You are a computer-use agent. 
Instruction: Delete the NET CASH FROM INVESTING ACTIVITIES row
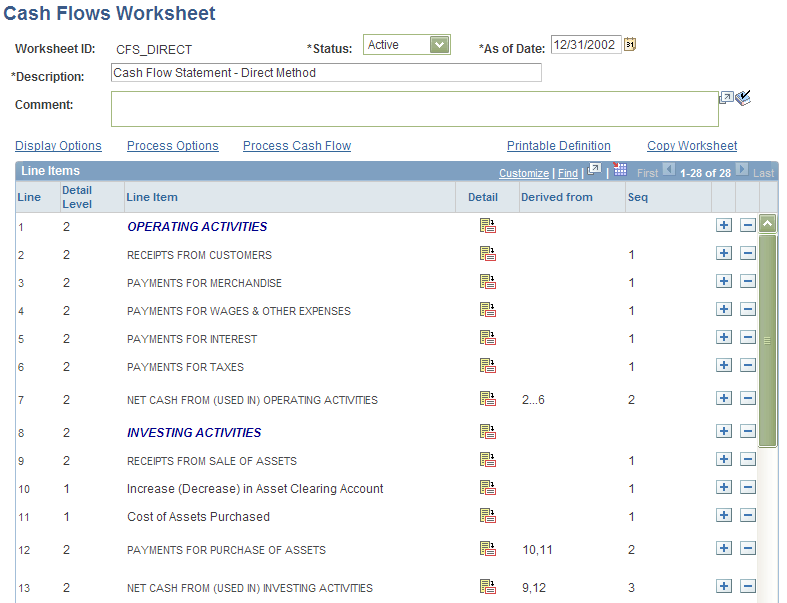coord(747,586)
